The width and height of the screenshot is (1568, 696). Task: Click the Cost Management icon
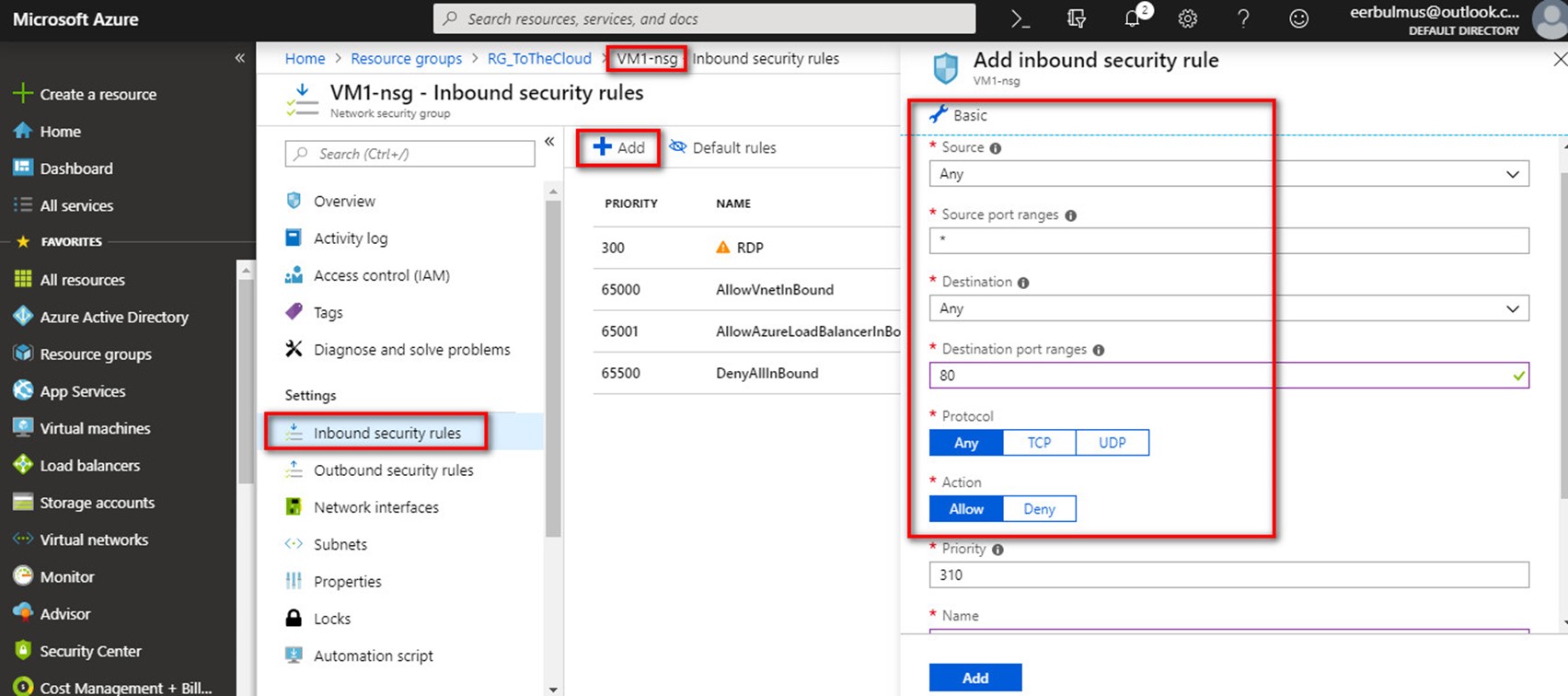[x=23, y=687]
